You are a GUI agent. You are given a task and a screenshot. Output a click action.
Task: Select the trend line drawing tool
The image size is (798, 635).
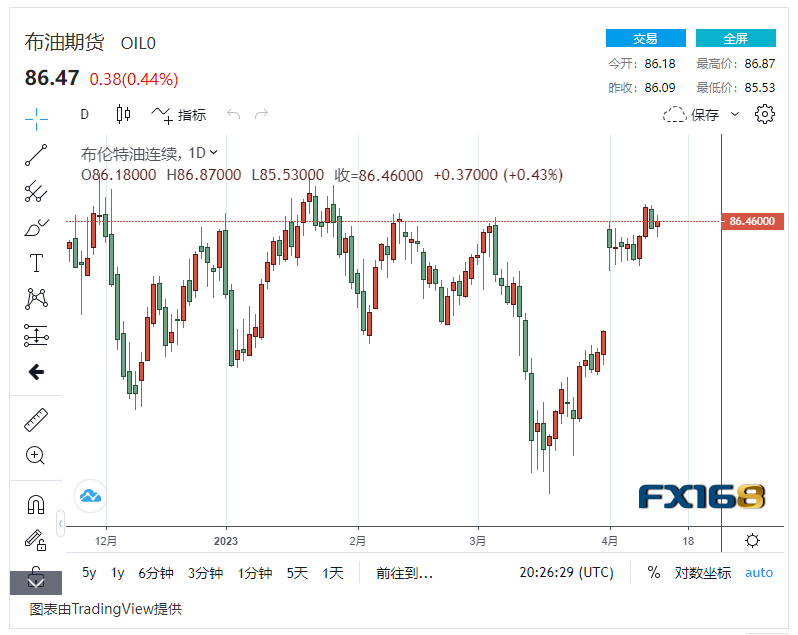tap(36, 154)
